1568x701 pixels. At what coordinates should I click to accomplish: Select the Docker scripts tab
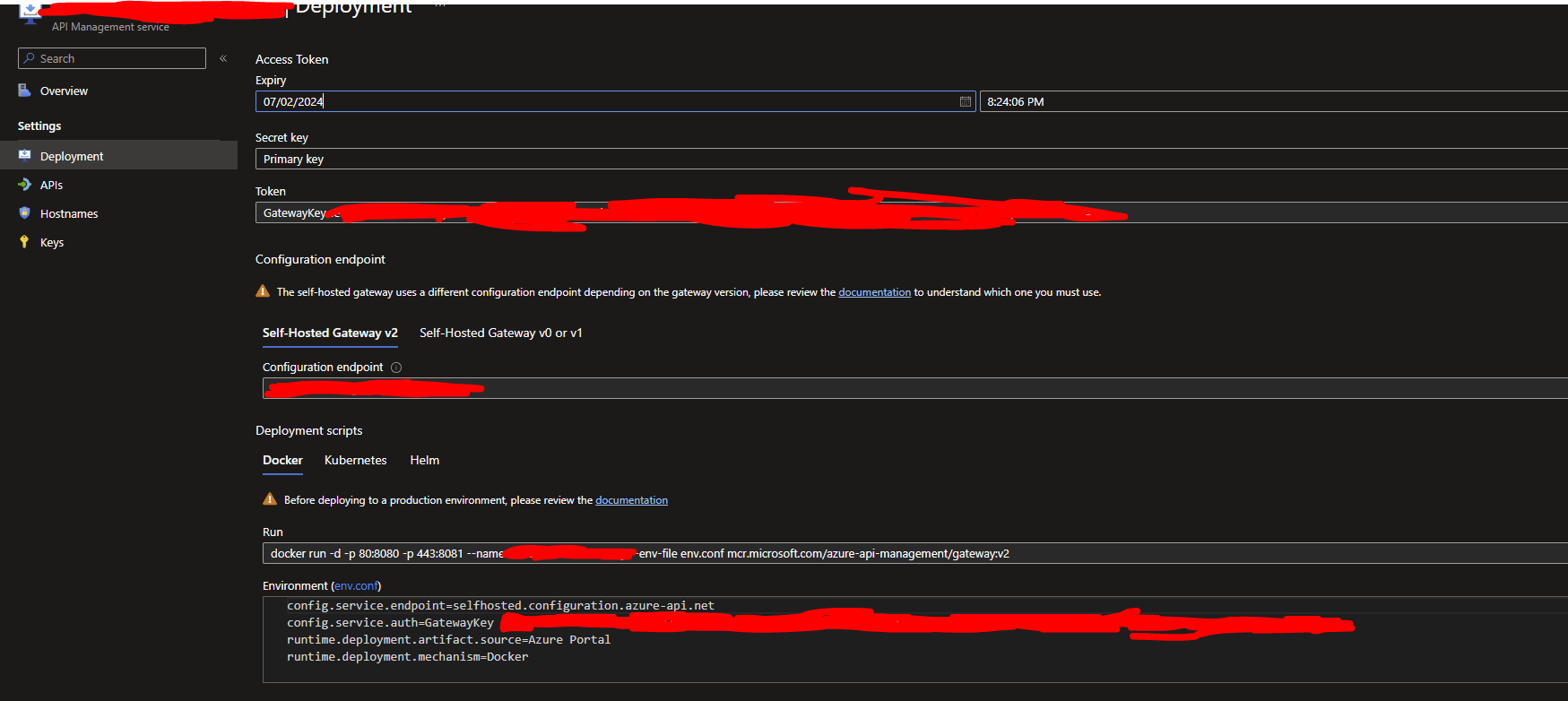click(282, 460)
